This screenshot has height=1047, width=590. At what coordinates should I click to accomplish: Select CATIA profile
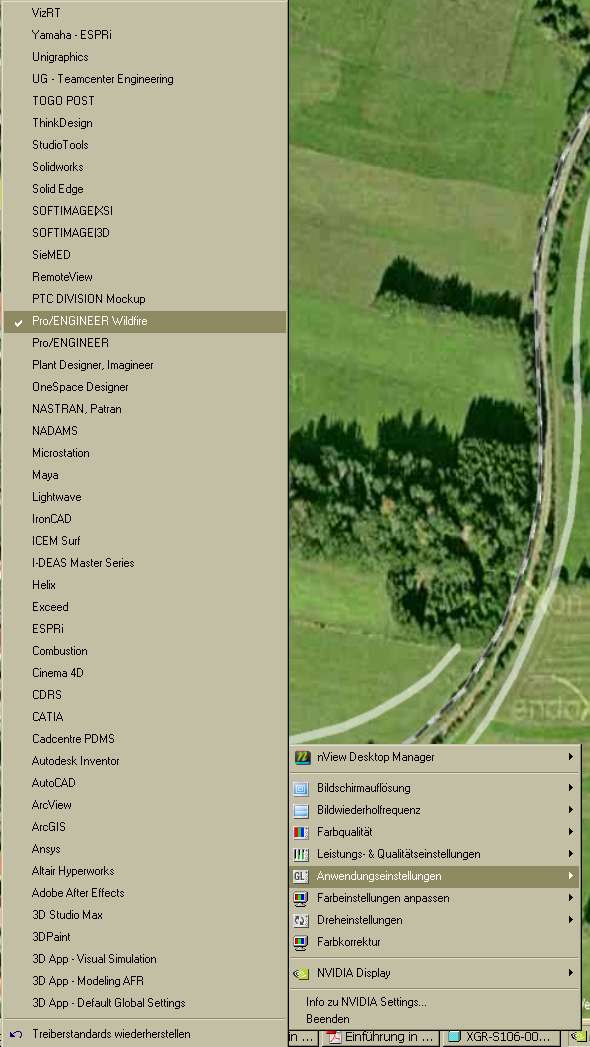pyautogui.click(x=145, y=717)
